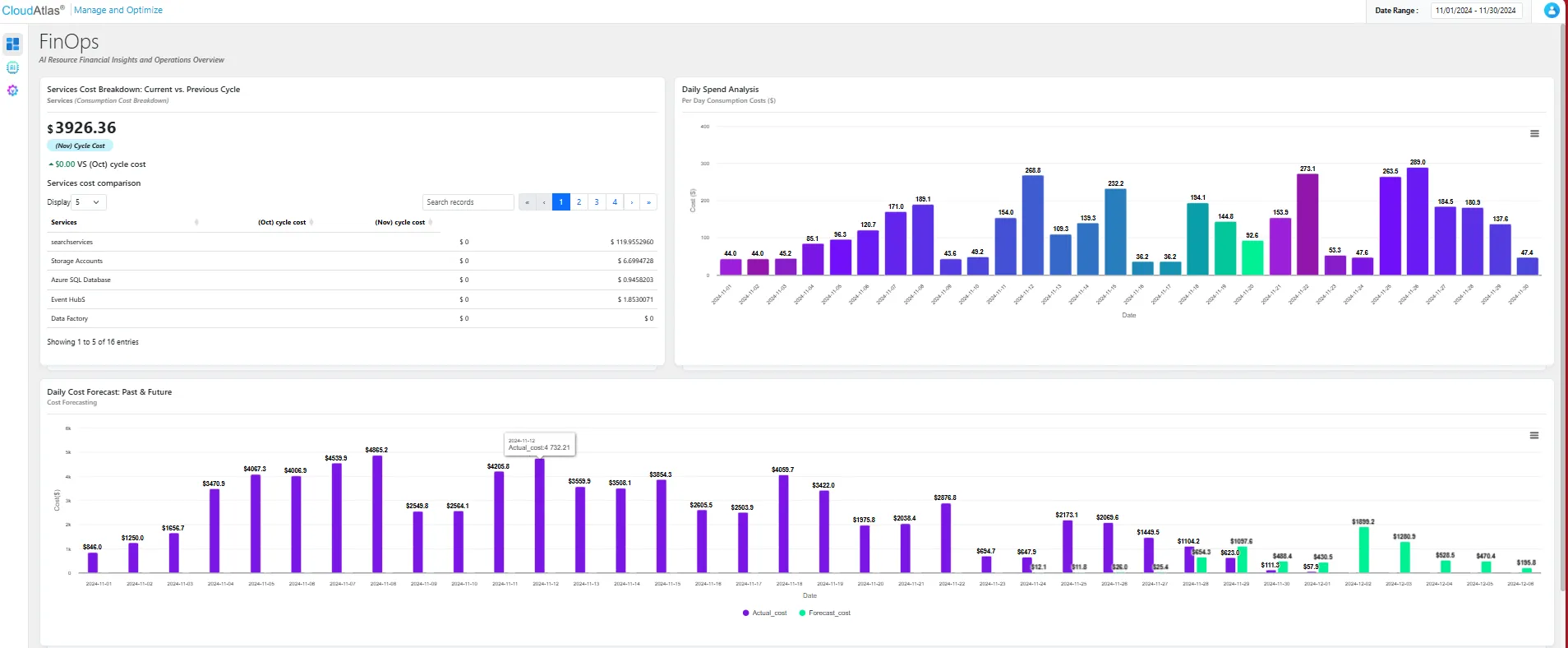
Task: Toggle Actual_cost series in chart legend
Action: [764, 613]
